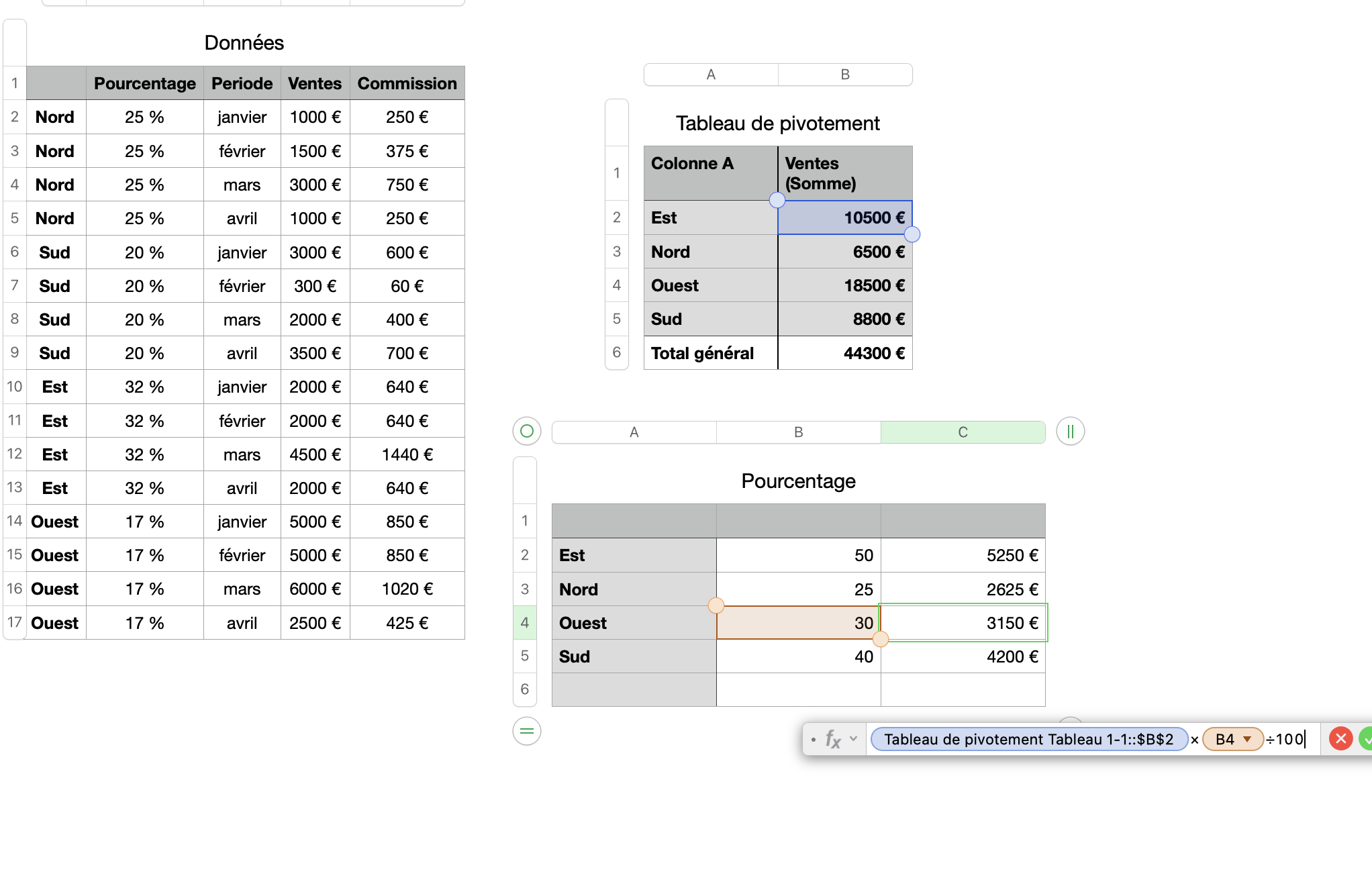Viewport: 1372px width, 886px height.
Task: Expand the B4 reference token dropdown arrow
Action: (1247, 739)
